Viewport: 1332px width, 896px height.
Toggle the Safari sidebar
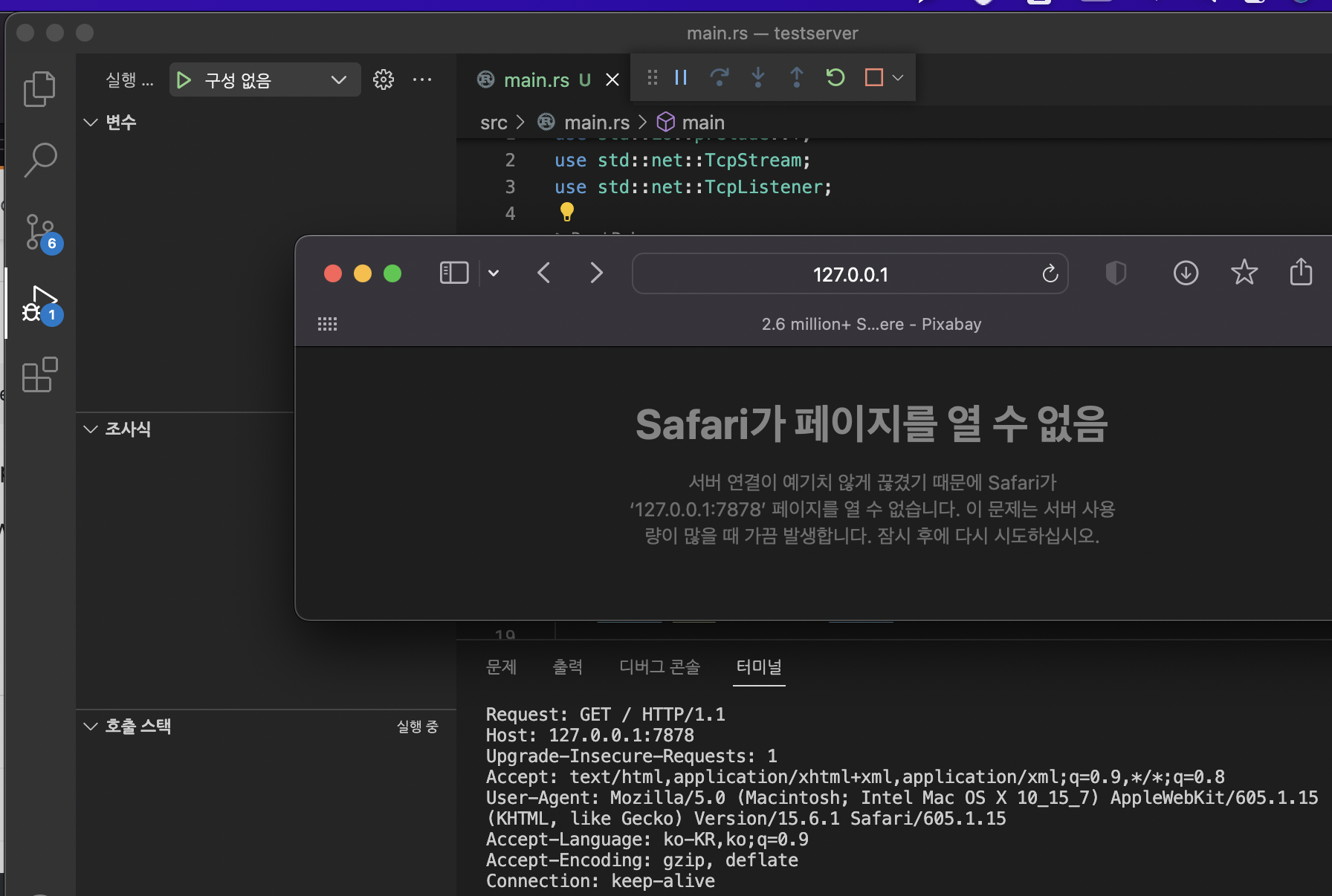[x=454, y=273]
